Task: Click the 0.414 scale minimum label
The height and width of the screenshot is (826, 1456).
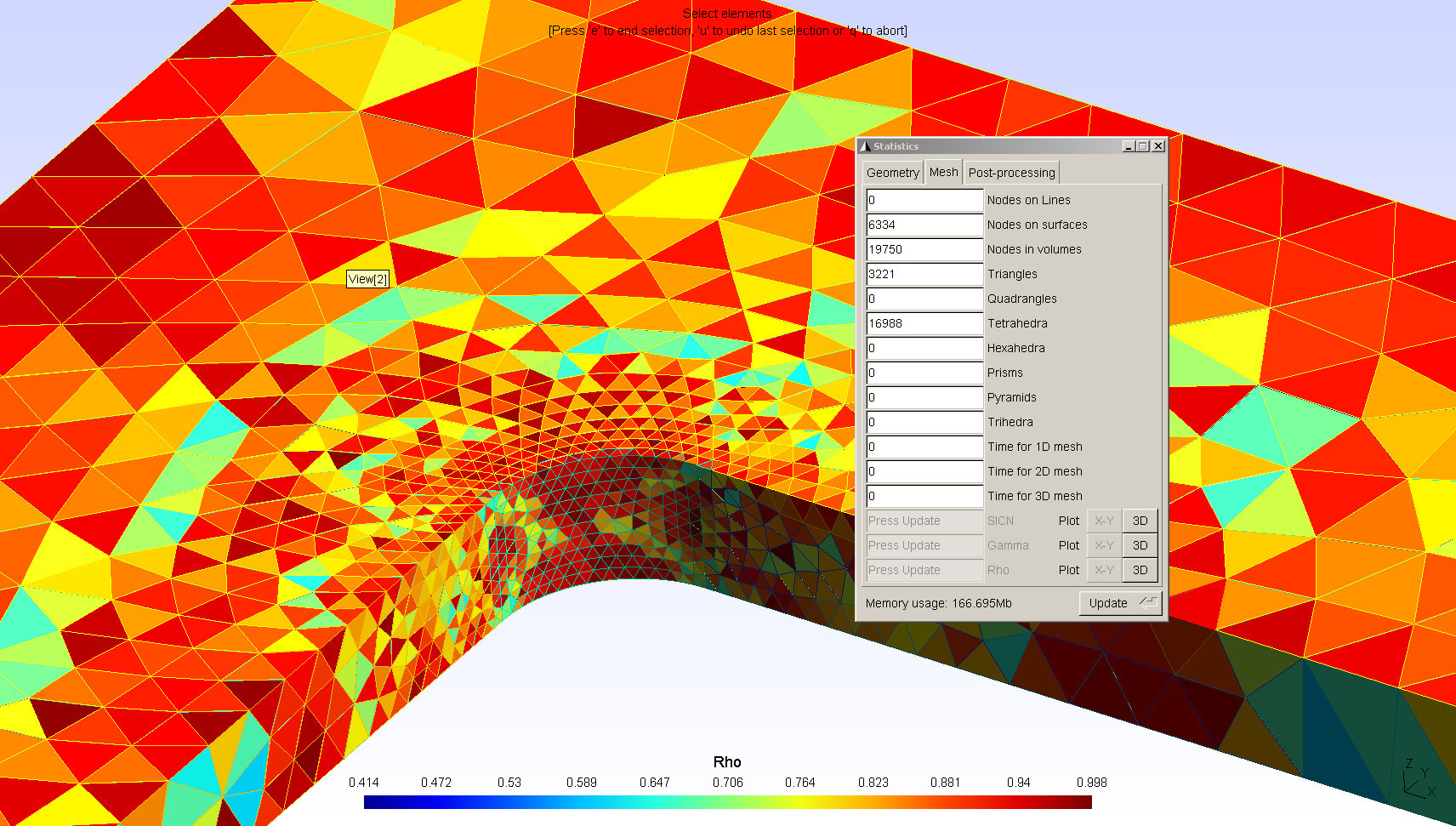Action: click(x=364, y=783)
